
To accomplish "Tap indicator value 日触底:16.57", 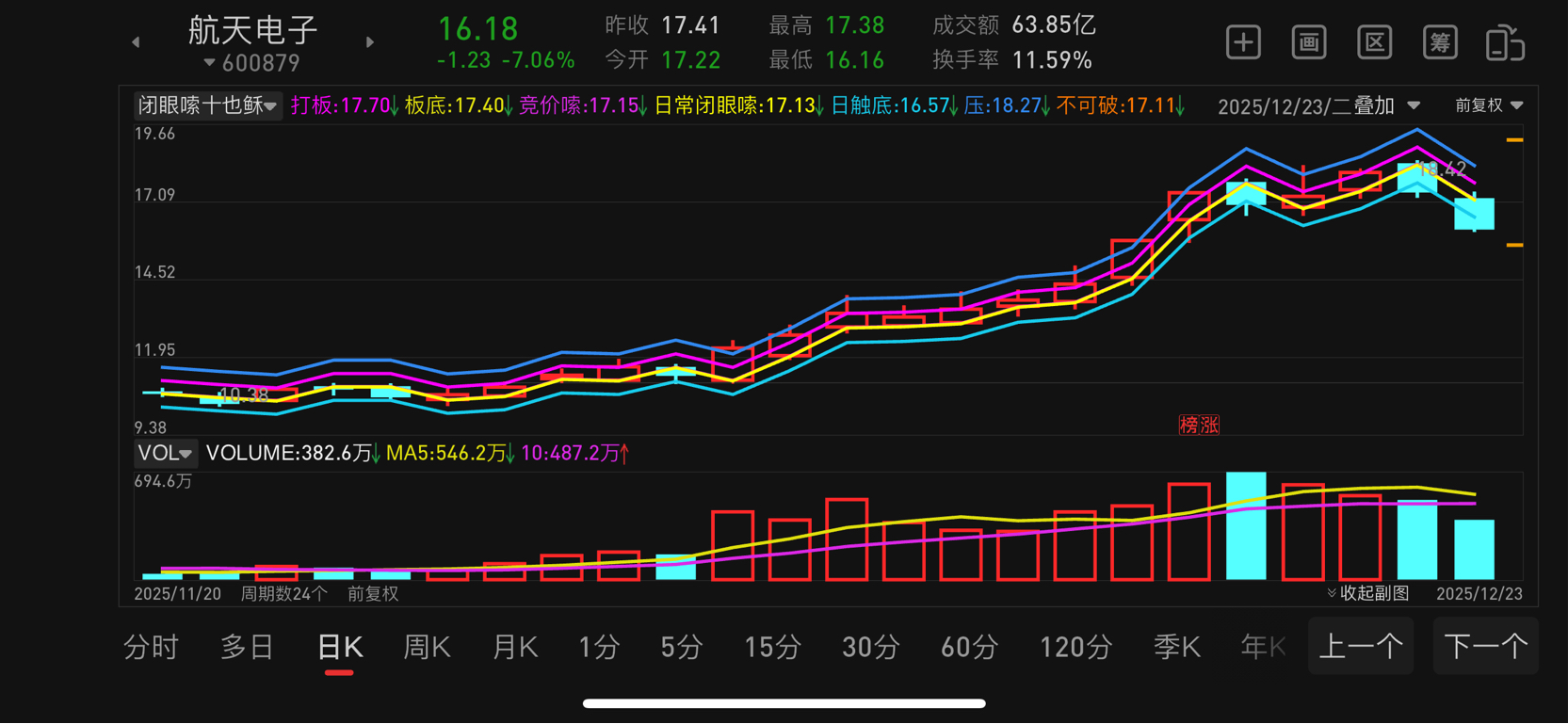I will pos(894,105).
